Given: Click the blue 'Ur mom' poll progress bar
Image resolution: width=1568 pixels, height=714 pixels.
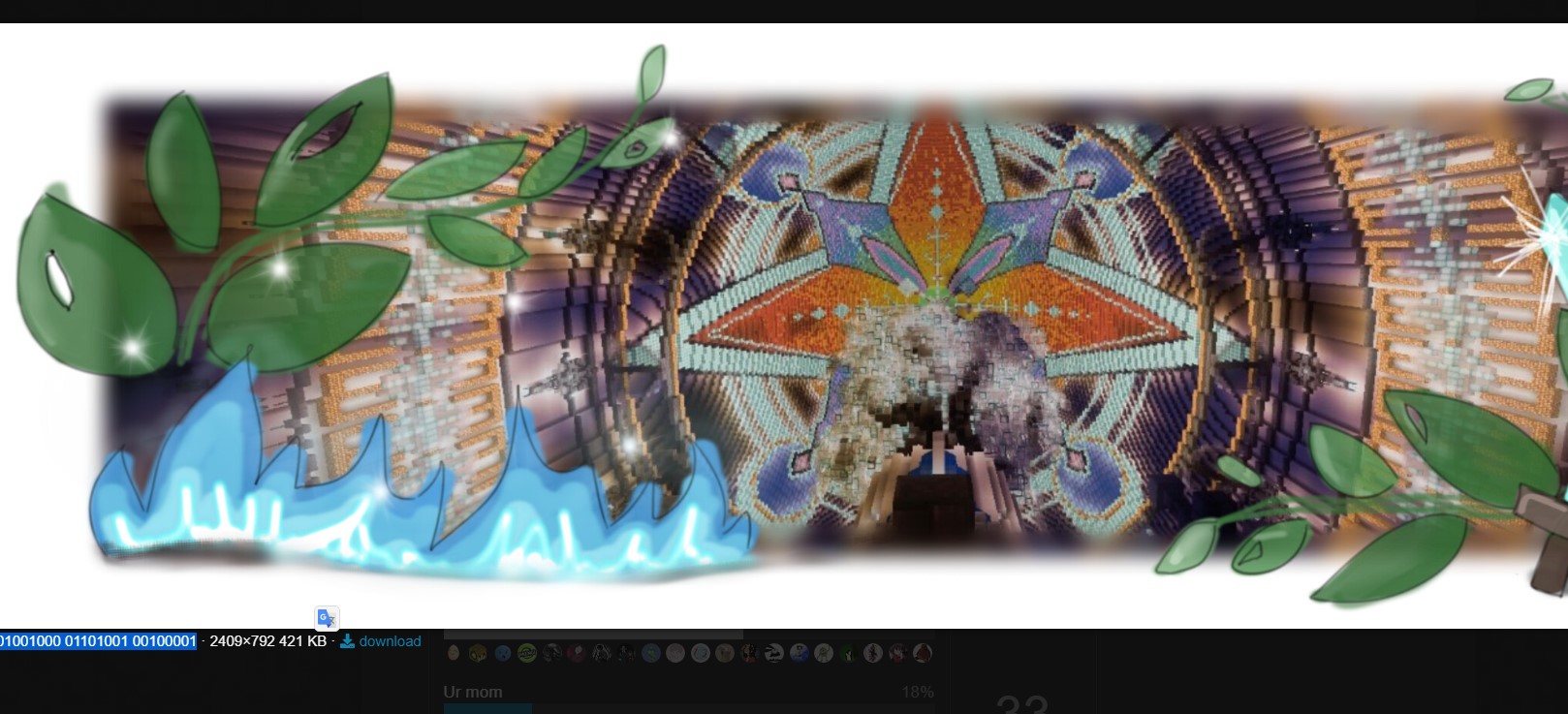Looking at the screenshot, I should pos(487,709).
